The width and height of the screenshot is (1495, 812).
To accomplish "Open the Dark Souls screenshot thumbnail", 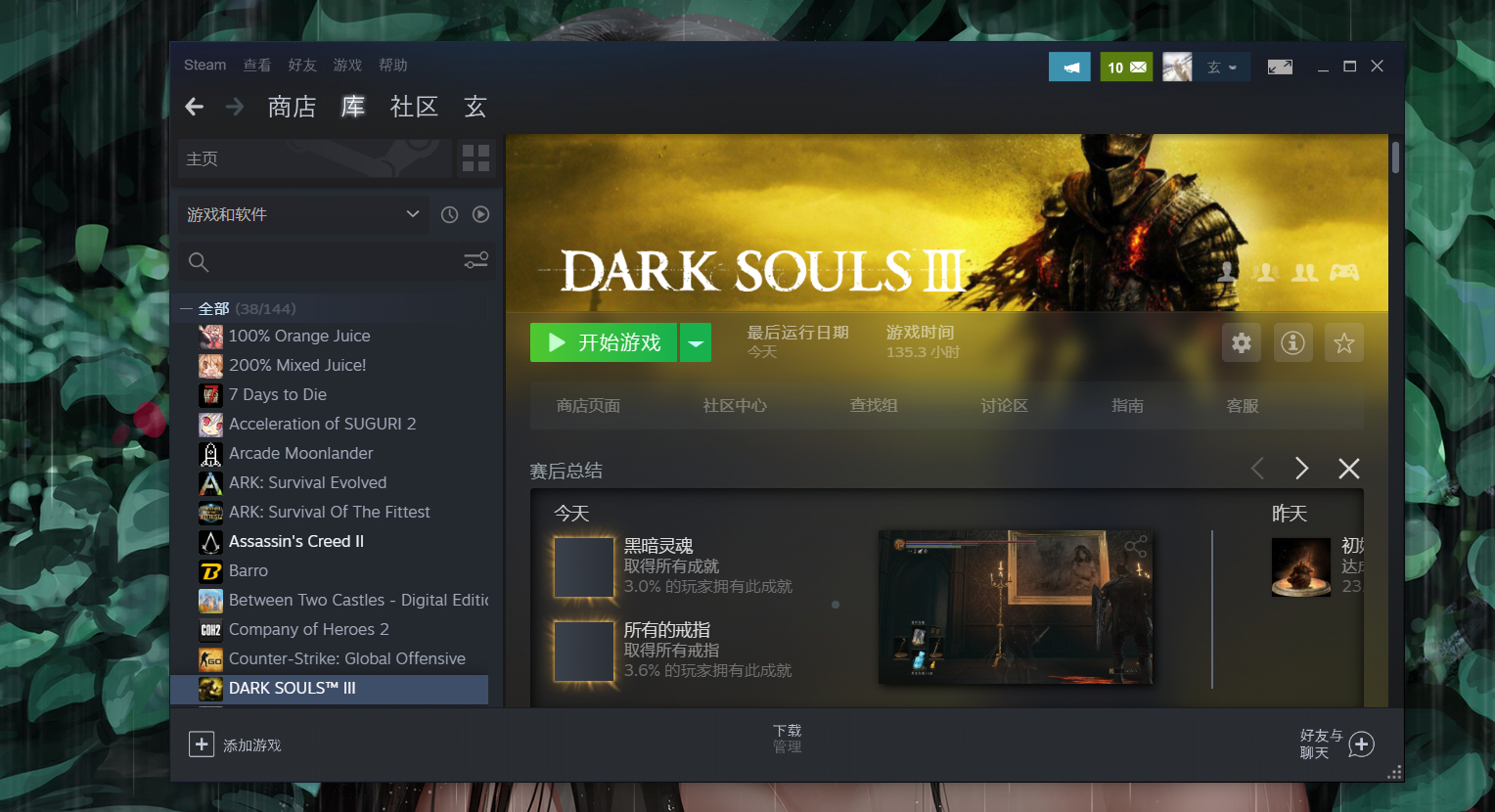I will pyautogui.click(x=1016, y=607).
